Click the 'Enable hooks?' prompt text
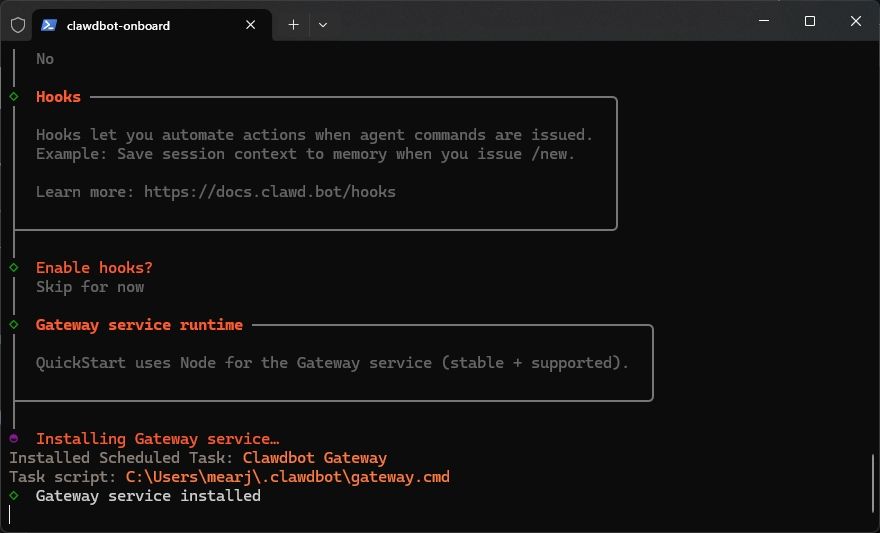This screenshot has height=533, width=880. tap(94, 268)
